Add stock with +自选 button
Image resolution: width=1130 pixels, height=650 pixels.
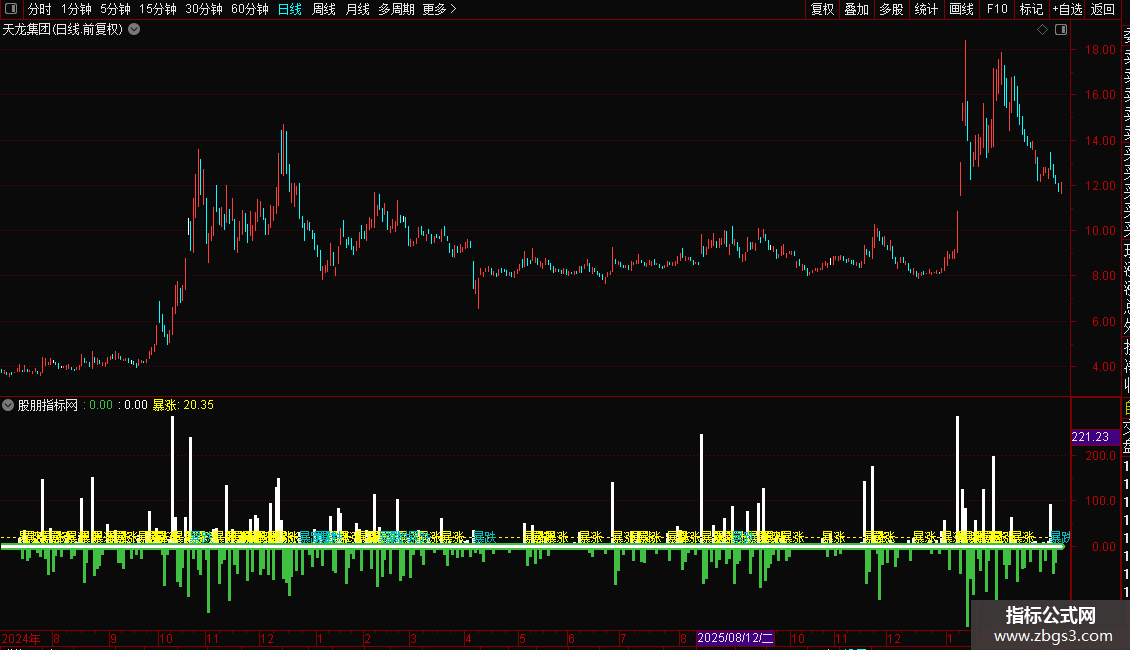1067,9
